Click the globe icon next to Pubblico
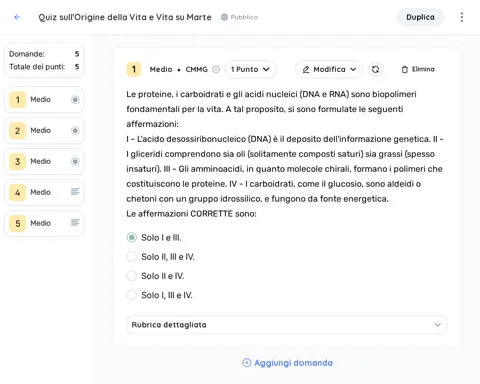The image size is (480, 384). click(224, 17)
